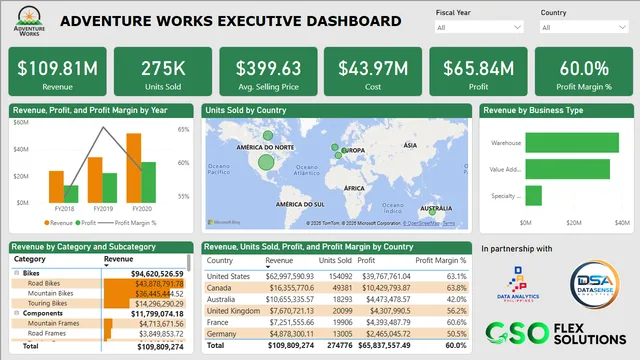Click the Profit Margin % column header
640x360 pixels.
point(441,260)
